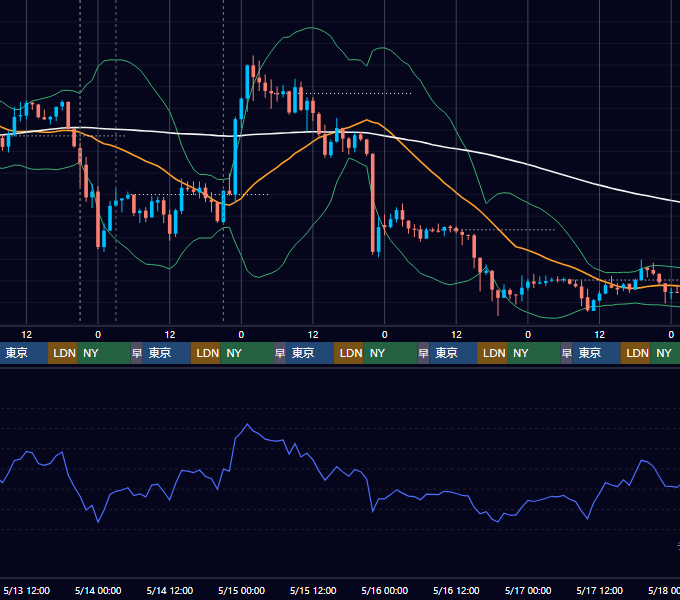Click the 早 early-session block before 5/16 東京
Screen dimensions: 680x600
423,353
